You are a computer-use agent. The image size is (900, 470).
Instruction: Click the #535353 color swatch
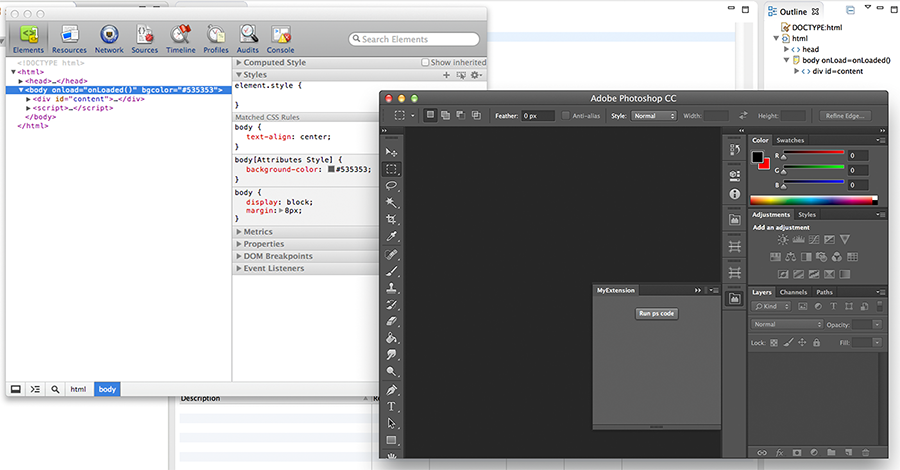(331, 169)
